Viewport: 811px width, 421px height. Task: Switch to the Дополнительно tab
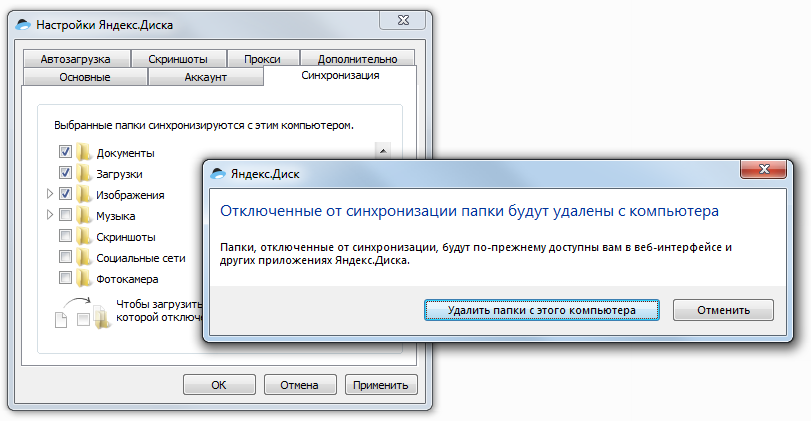(x=357, y=59)
